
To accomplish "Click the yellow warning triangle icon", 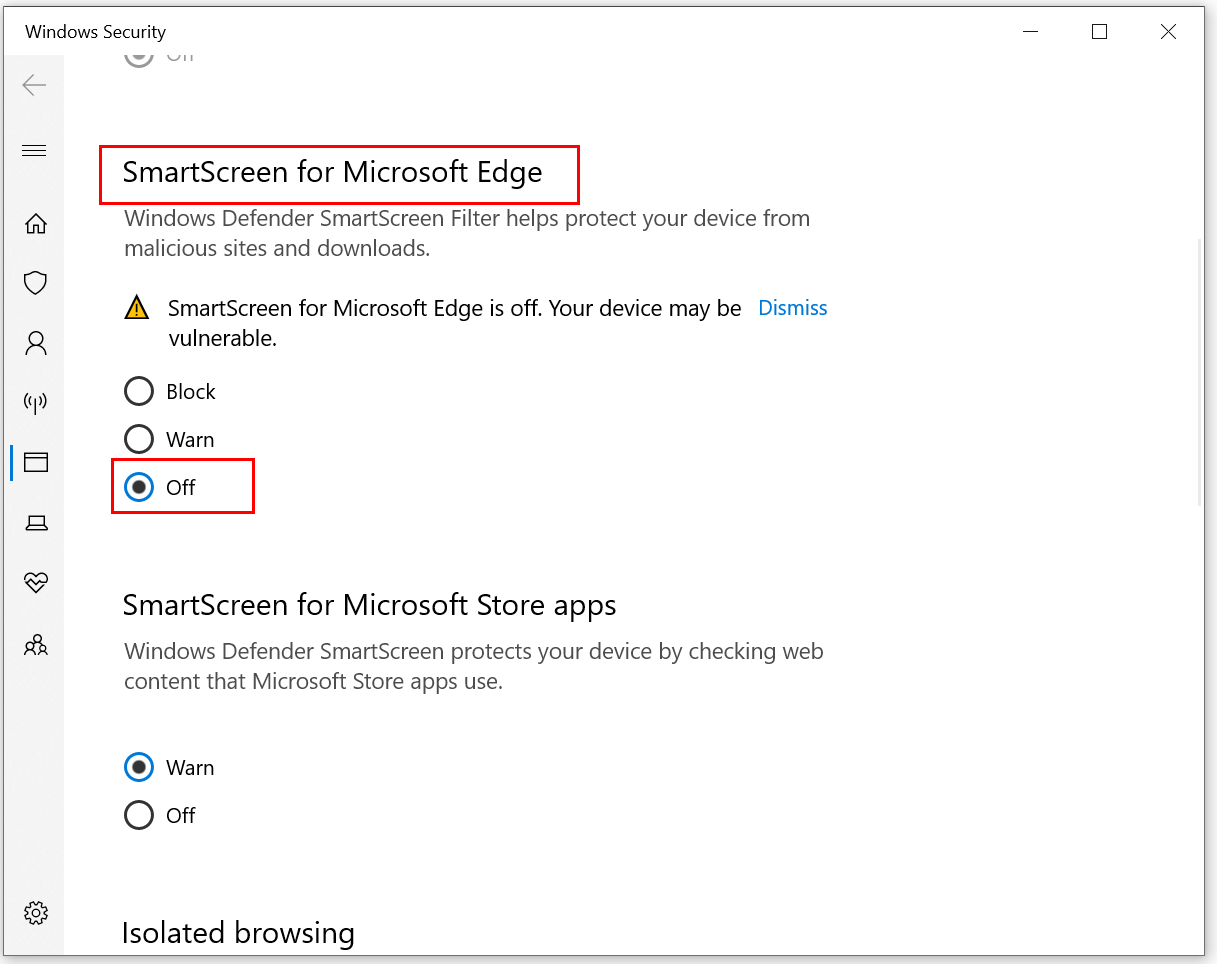I will [137, 308].
